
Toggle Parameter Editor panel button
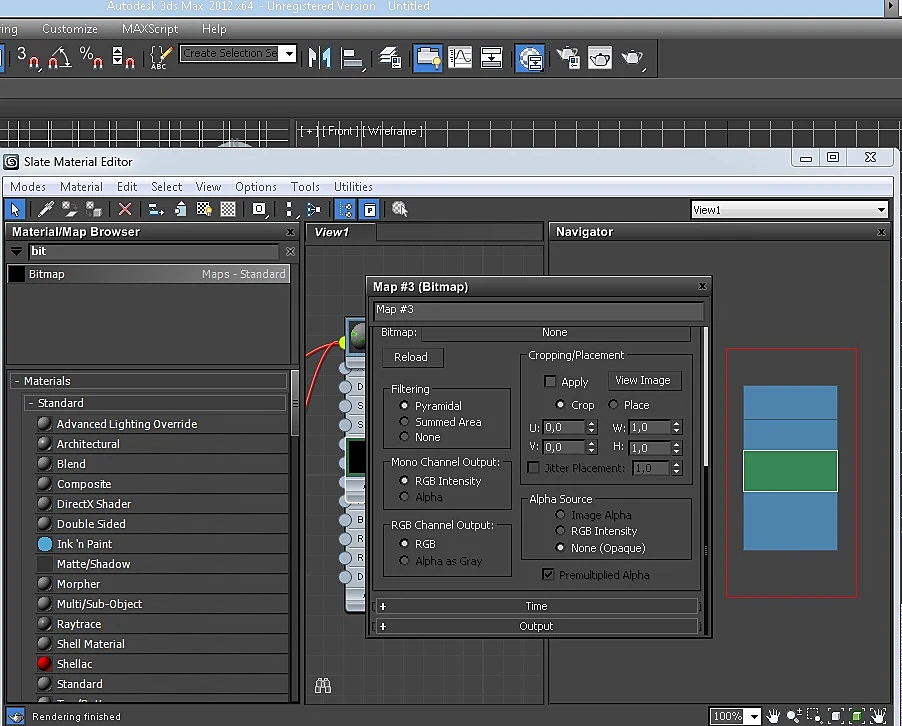[370, 209]
